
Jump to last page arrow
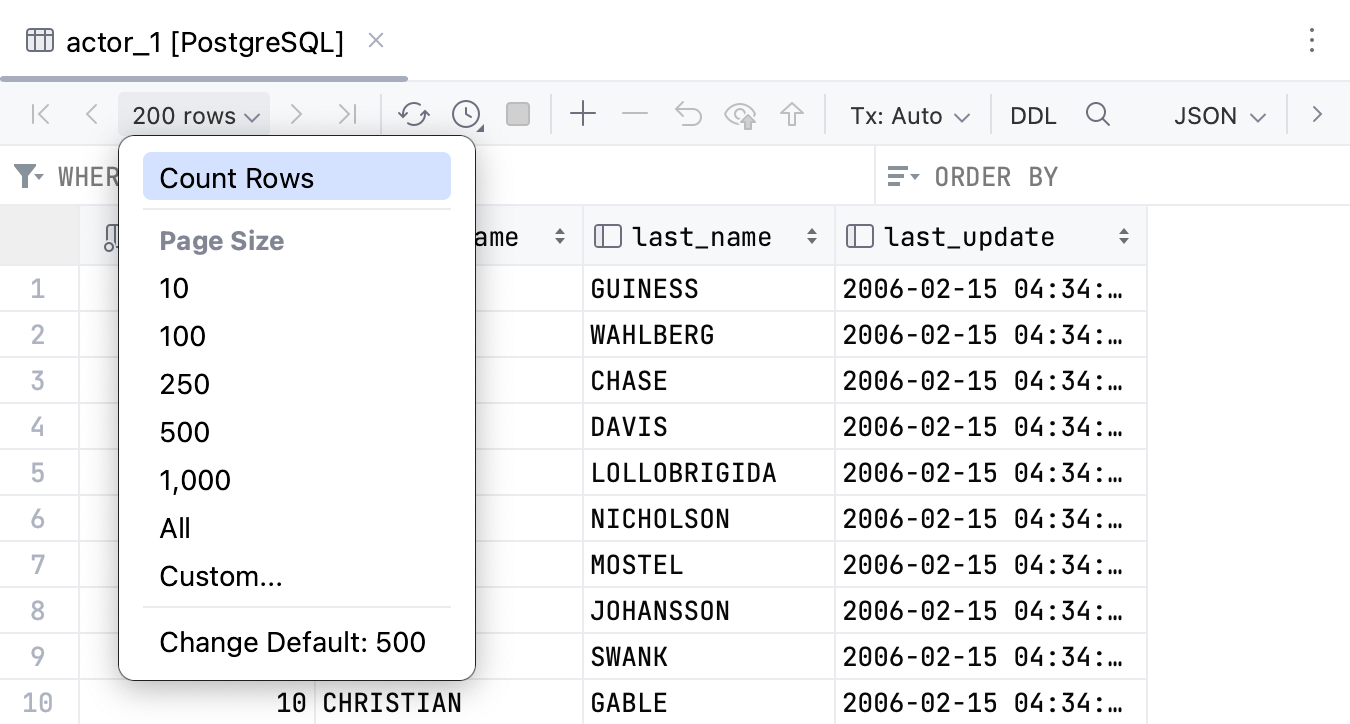(347, 115)
